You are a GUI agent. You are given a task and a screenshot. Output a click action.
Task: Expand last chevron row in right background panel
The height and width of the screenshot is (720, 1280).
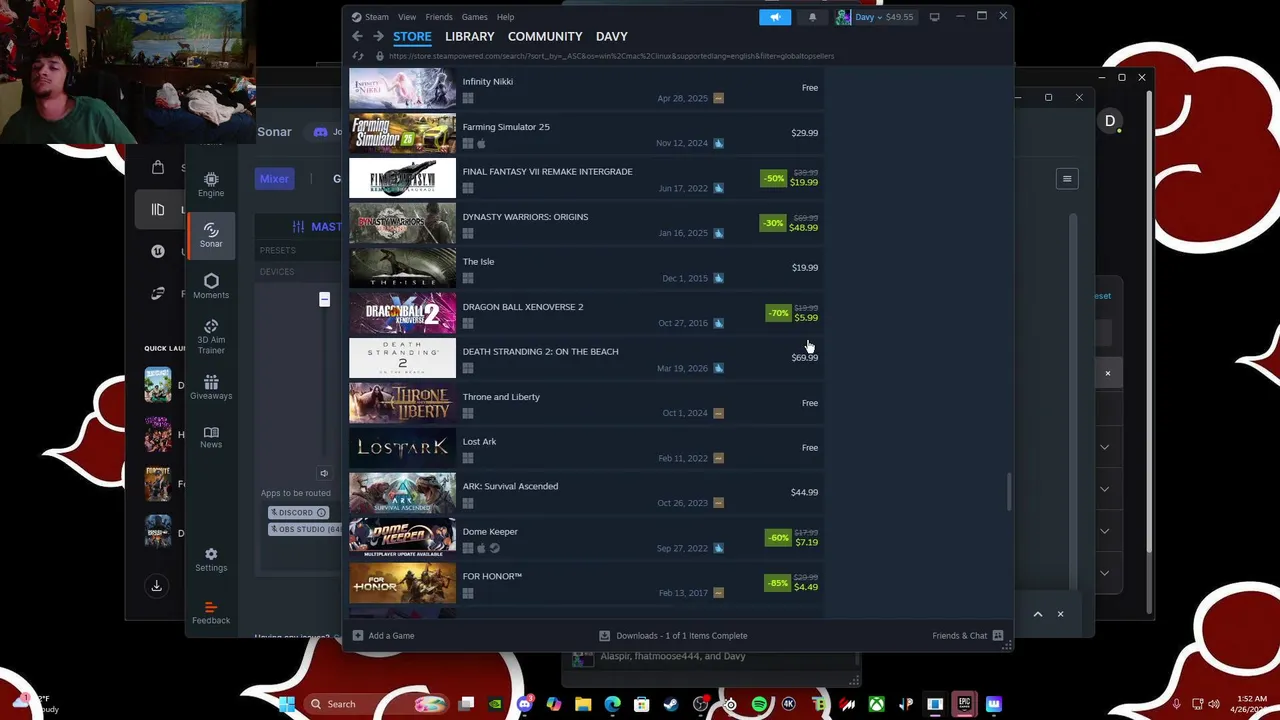pyautogui.click(x=1104, y=573)
